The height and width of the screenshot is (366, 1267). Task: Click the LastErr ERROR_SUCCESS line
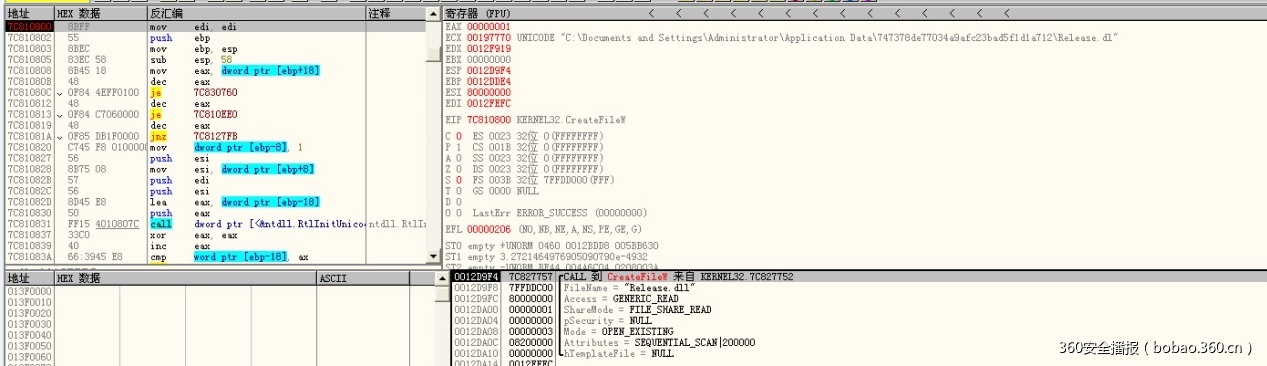[560, 213]
